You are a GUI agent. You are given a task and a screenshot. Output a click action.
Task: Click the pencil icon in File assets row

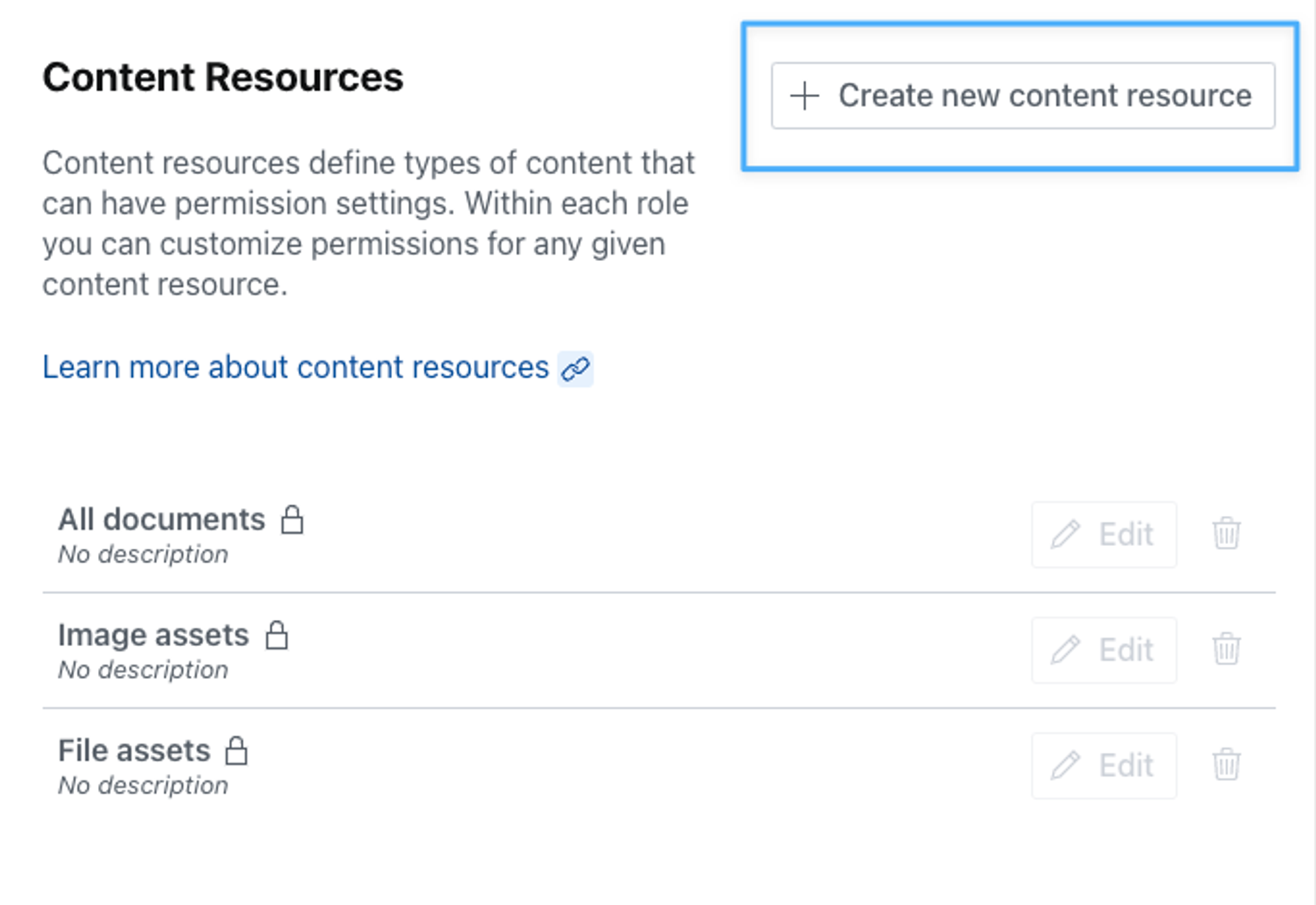[x=1066, y=766]
